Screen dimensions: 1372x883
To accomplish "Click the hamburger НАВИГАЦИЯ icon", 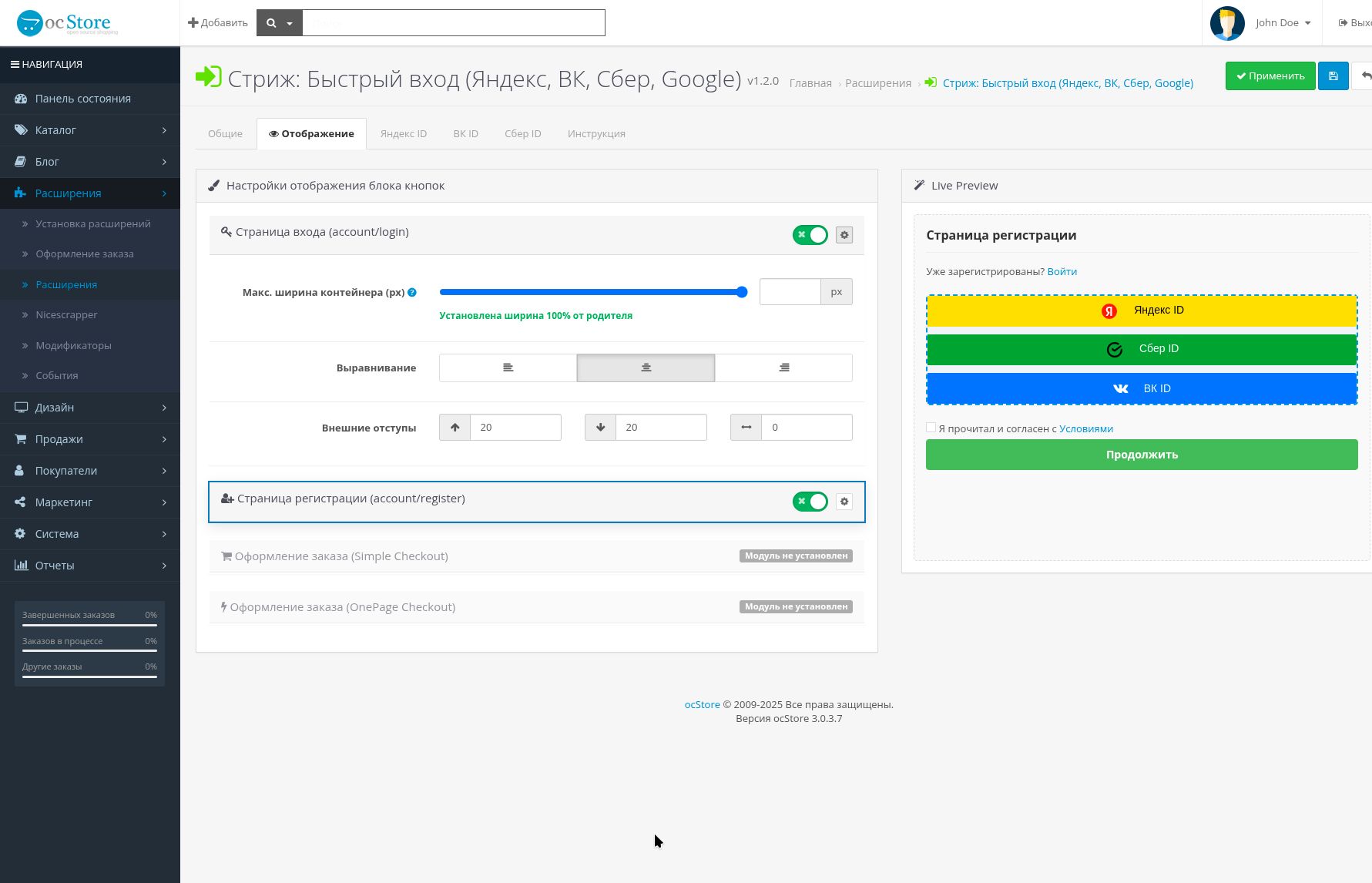I will [x=15, y=64].
